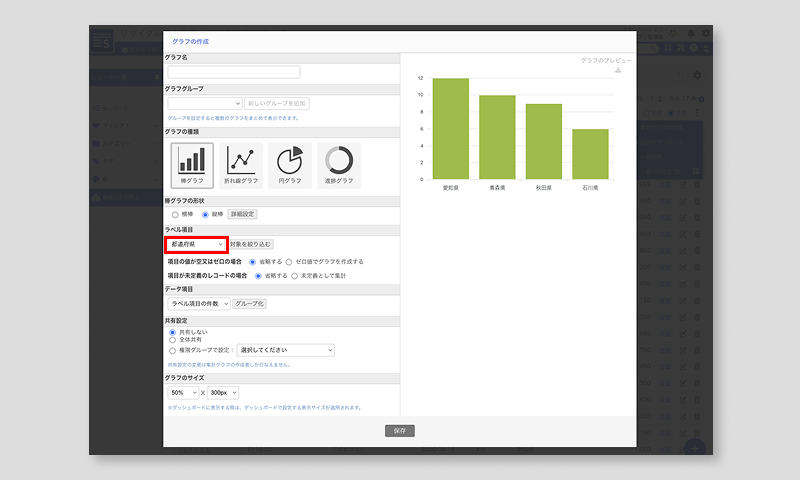Select 権限グループで設定 sharing option
This screenshot has height=480, width=800.
[x=172, y=350]
